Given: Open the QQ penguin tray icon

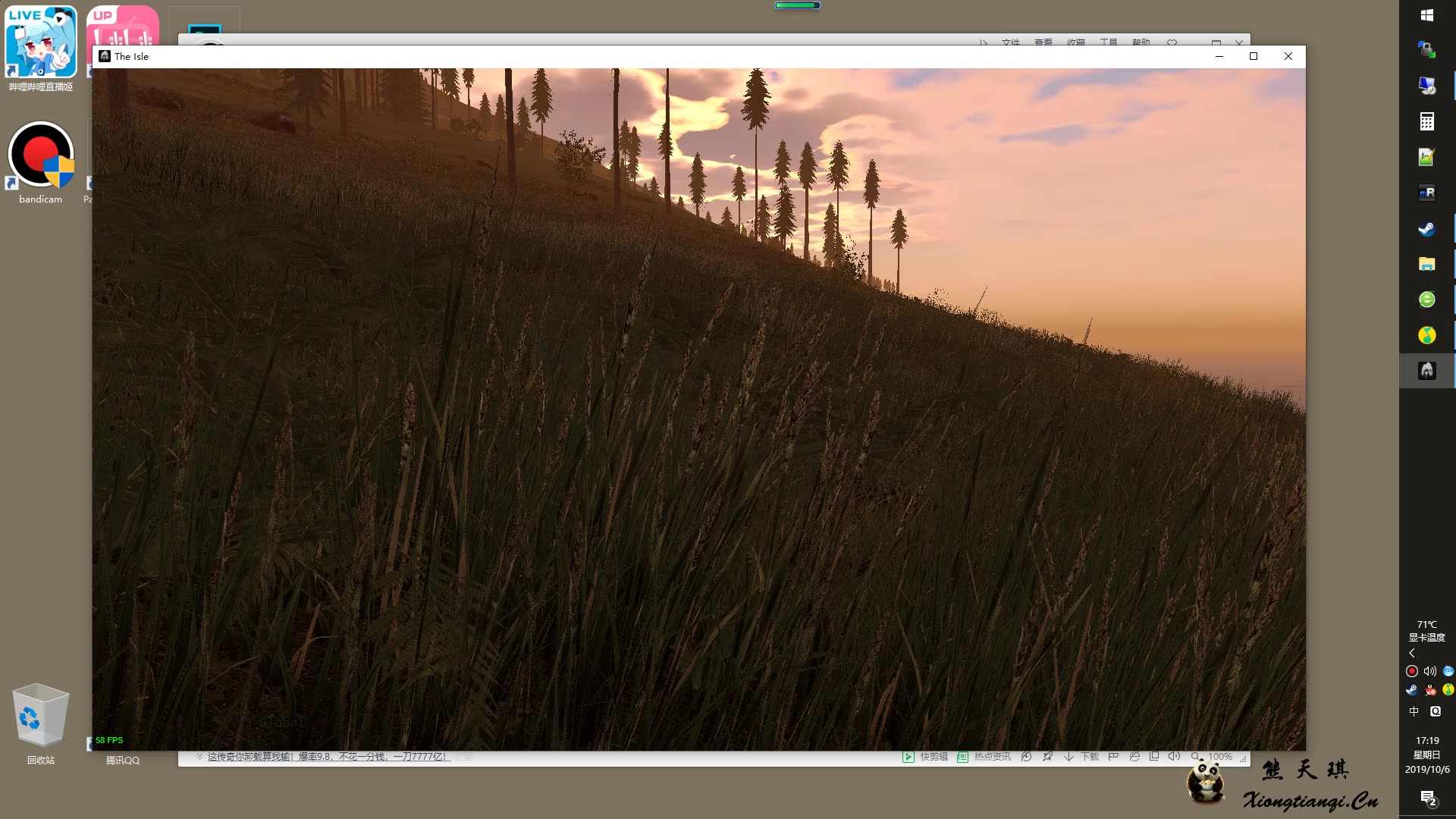Looking at the screenshot, I should (x=1429, y=690).
